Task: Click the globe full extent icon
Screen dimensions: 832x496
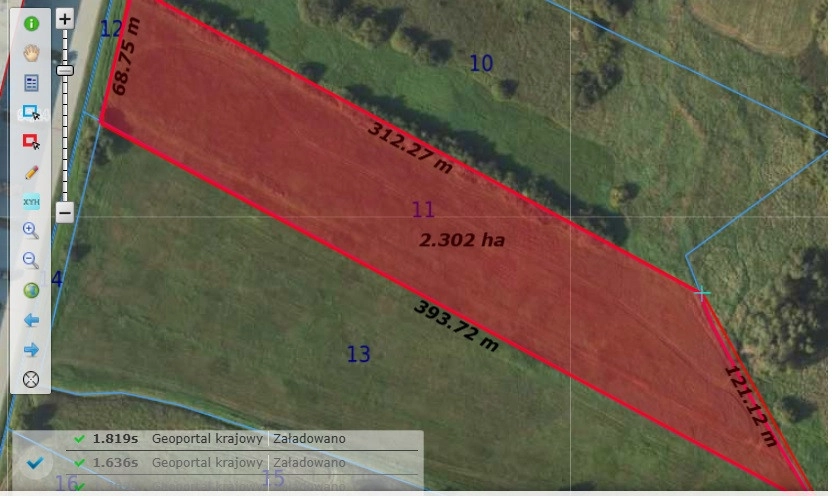Action: 31,291
